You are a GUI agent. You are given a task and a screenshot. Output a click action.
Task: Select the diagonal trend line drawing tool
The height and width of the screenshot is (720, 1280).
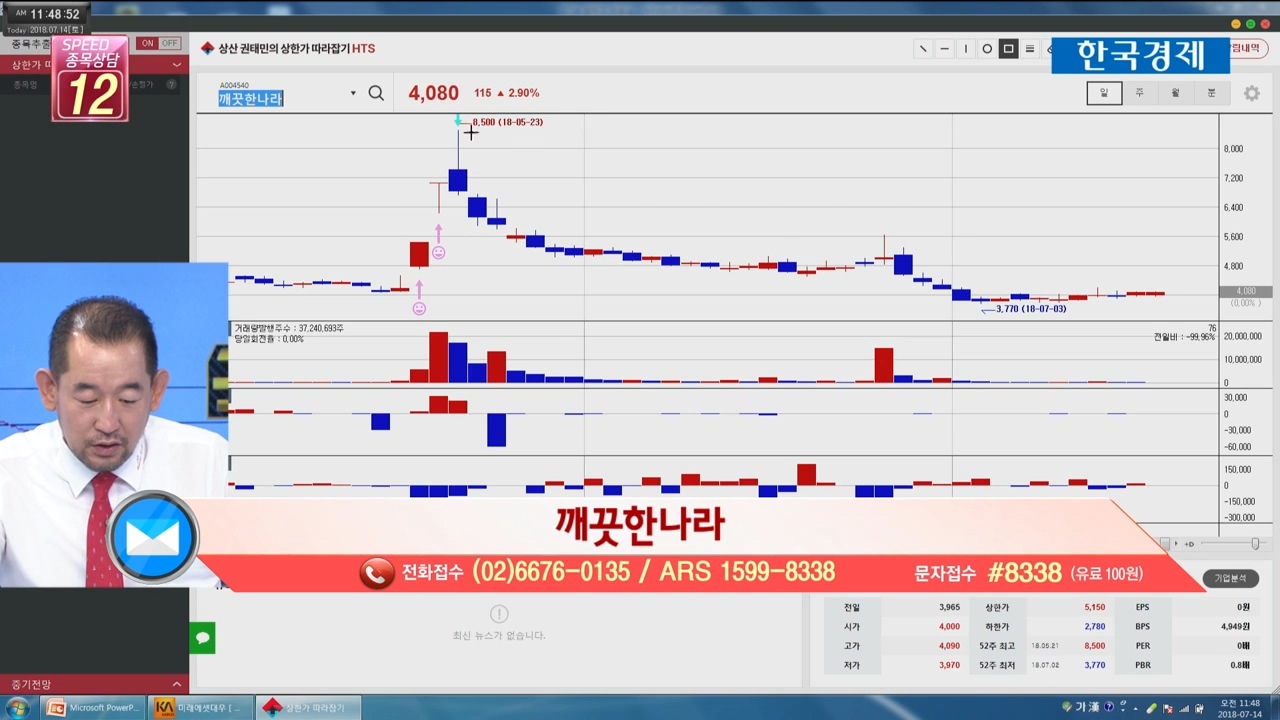pyautogui.click(x=922, y=49)
